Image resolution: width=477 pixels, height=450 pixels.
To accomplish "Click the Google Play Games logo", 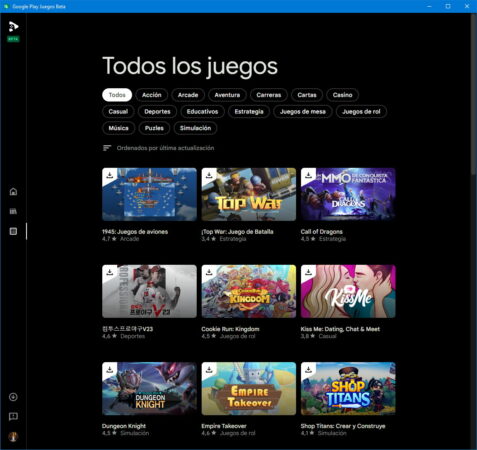I will [x=13, y=26].
